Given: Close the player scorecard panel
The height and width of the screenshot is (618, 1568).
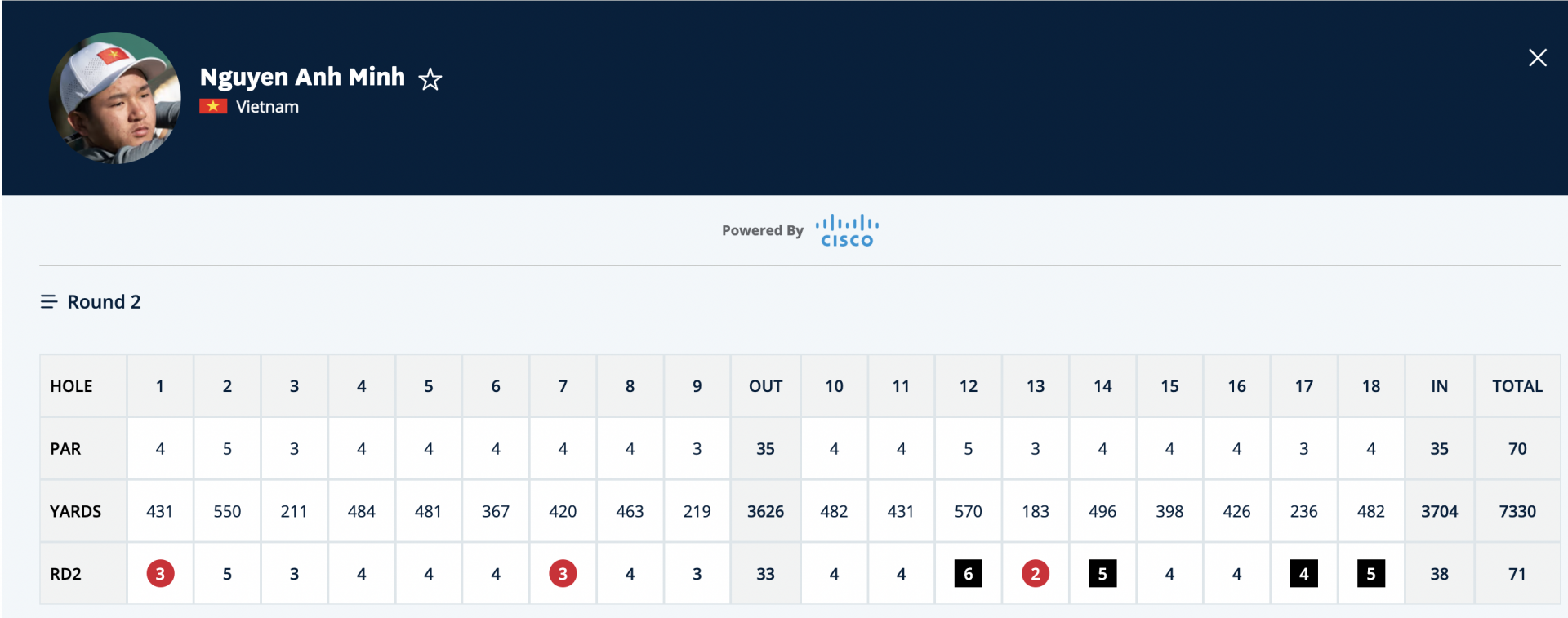Looking at the screenshot, I should pos(1537,58).
